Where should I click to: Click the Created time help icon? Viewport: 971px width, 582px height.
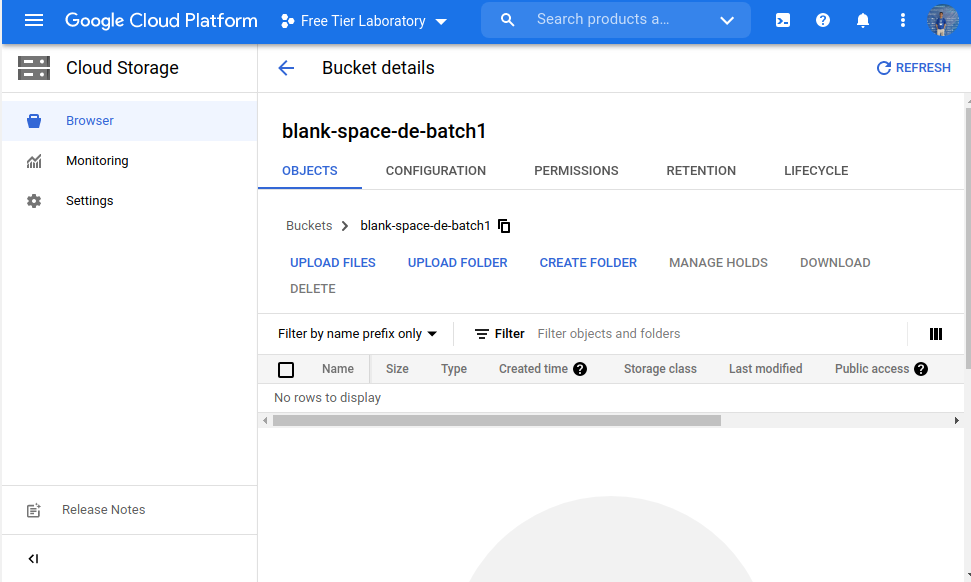pyautogui.click(x=580, y=369)
